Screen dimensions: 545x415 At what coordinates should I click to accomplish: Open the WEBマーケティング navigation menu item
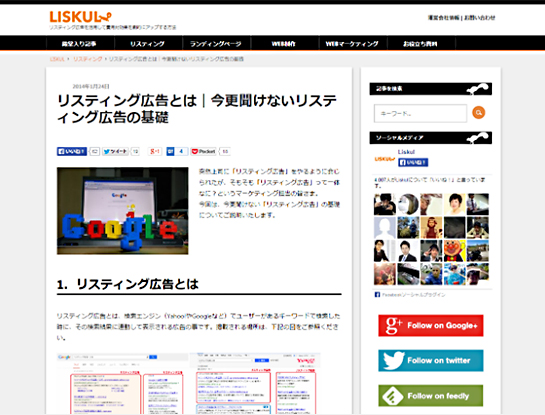click(x=352, y=44)
